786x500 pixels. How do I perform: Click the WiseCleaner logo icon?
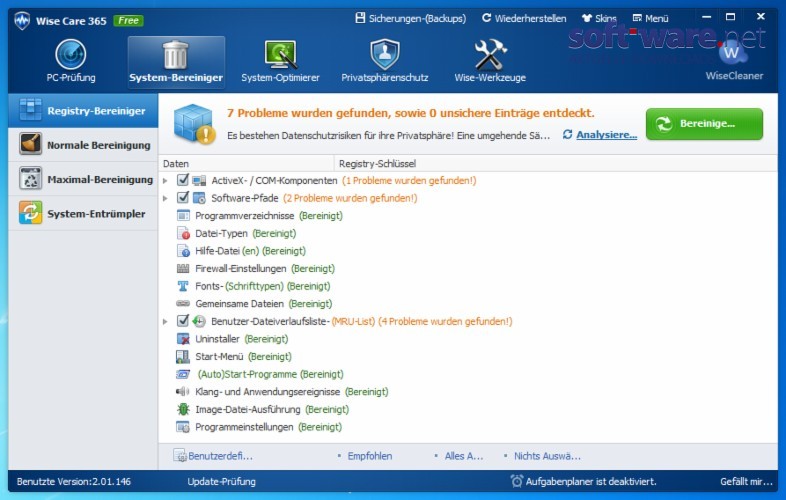point(732,53)
